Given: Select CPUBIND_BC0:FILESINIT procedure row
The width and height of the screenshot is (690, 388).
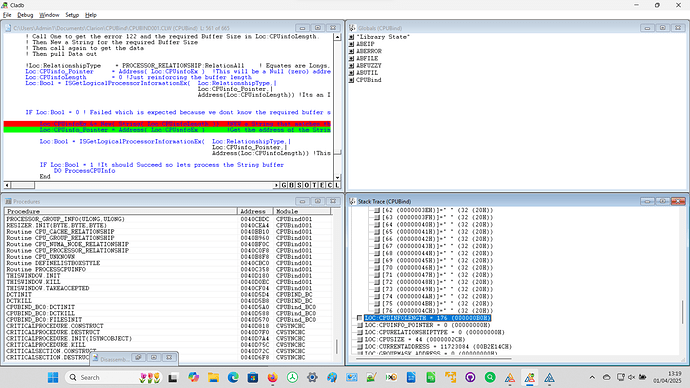Looking at the screenshot, I should tap(168, 320).
